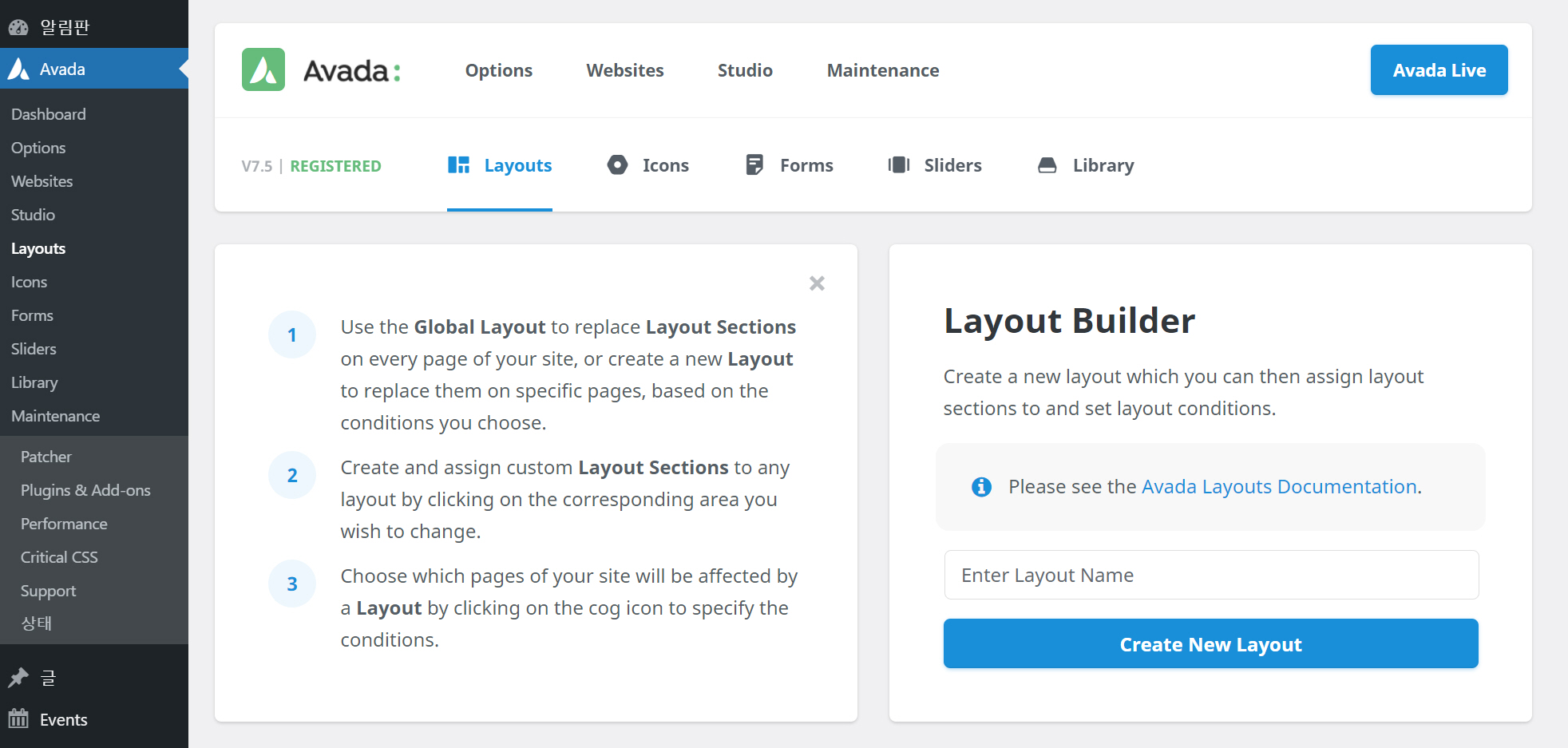The width and height of the screenshot is (1568, 748).
Task: Open the Websites top menu
Action: pyautogui.click(x=625, y=70)
